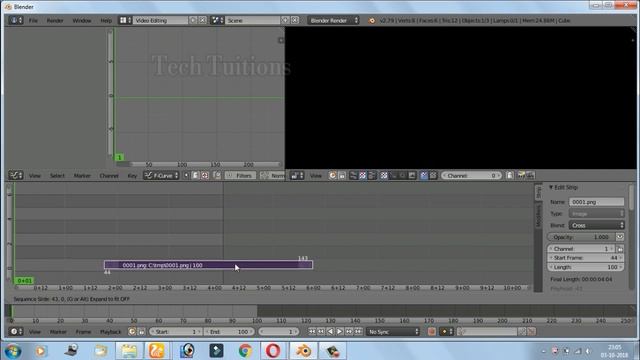Image resolution: width=640 pixels, height=360 pixels.
Task: Add new screen layout with plus button
Action: tap(193, 20)
